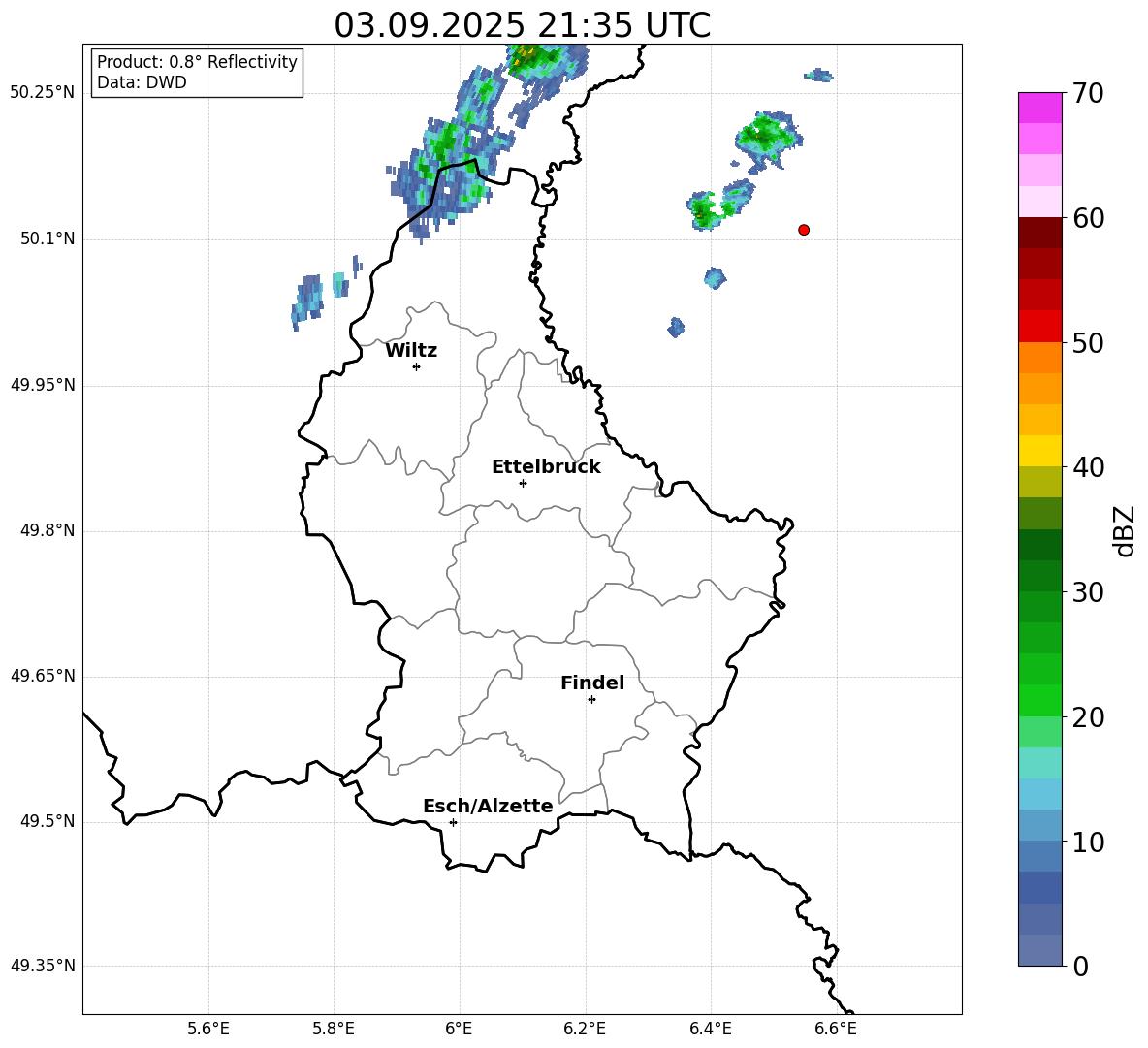Click the colorbar tick label 0

click(x=1080, y=966)
